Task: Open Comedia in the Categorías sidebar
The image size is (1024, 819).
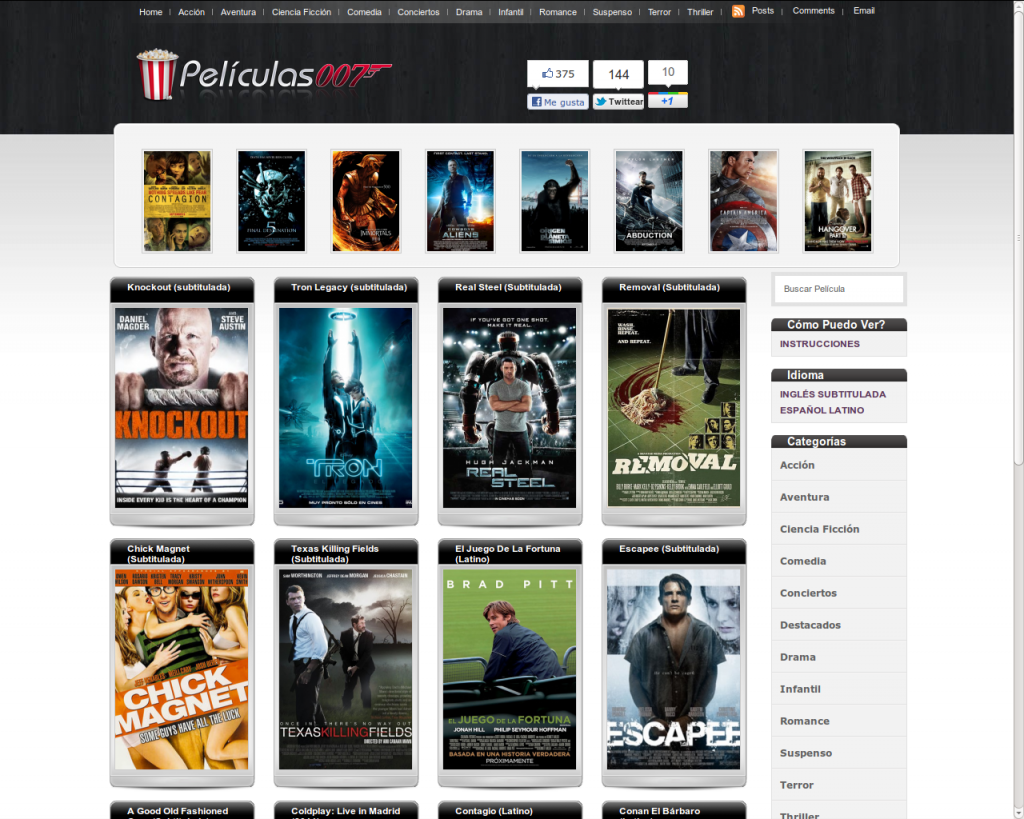Action: (803, 561)
